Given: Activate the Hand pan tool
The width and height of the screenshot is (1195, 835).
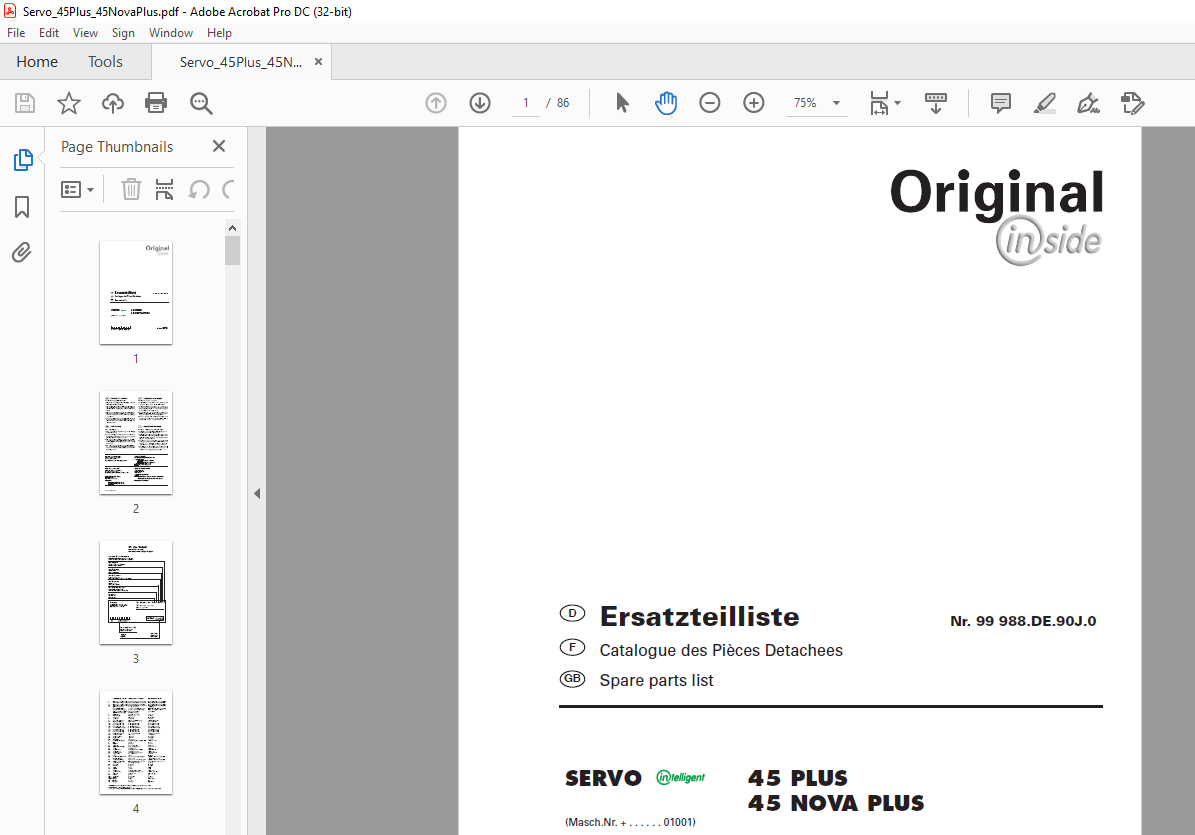Looking at the screenshot, I should click(666, 103).
